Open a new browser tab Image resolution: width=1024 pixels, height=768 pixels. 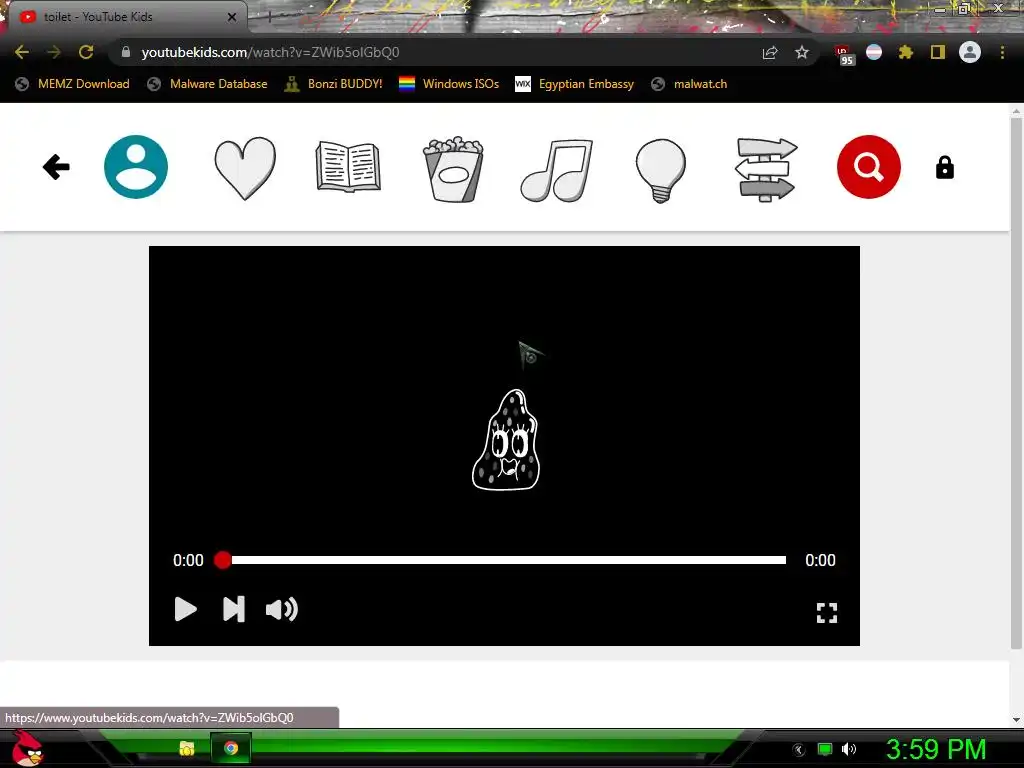click(x=269, y=18)
